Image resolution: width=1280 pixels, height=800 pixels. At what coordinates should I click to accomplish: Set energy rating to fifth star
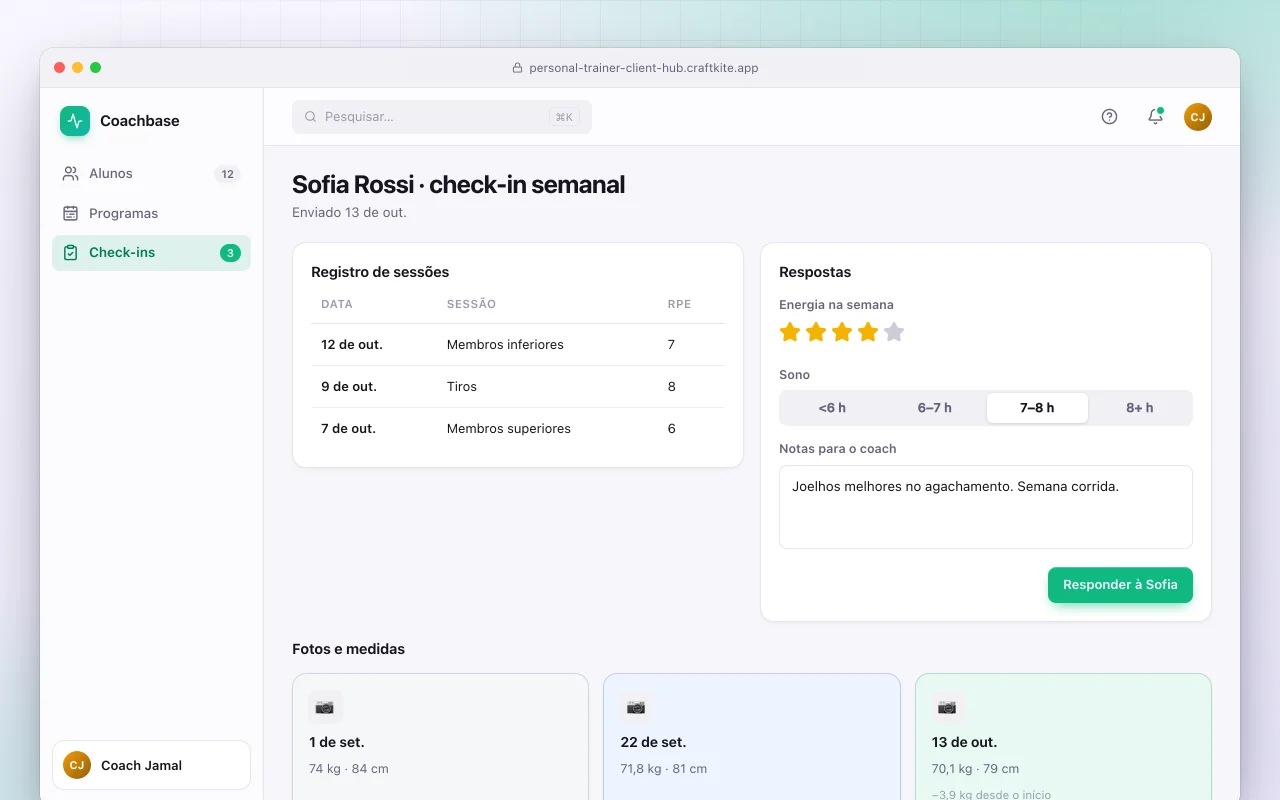[x=894, y=332]
